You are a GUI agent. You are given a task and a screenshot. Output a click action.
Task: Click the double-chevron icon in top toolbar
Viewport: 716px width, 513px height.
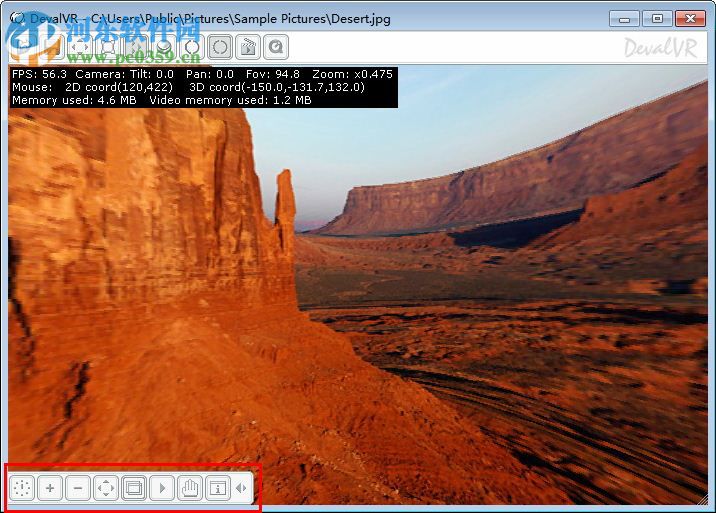coord(136,47)
